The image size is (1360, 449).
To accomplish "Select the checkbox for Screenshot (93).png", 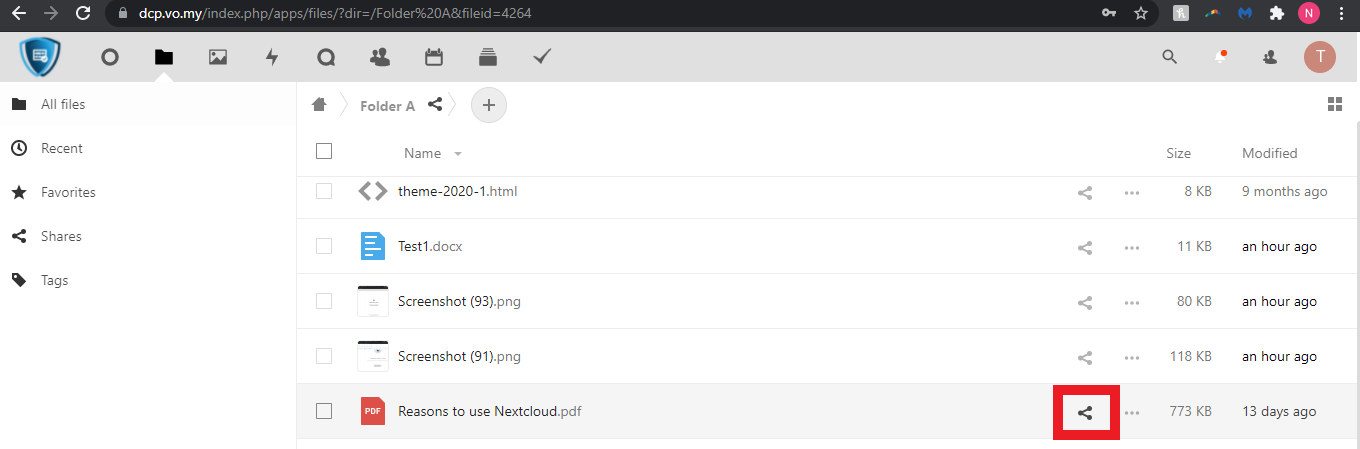I will (x=324, y=301).
